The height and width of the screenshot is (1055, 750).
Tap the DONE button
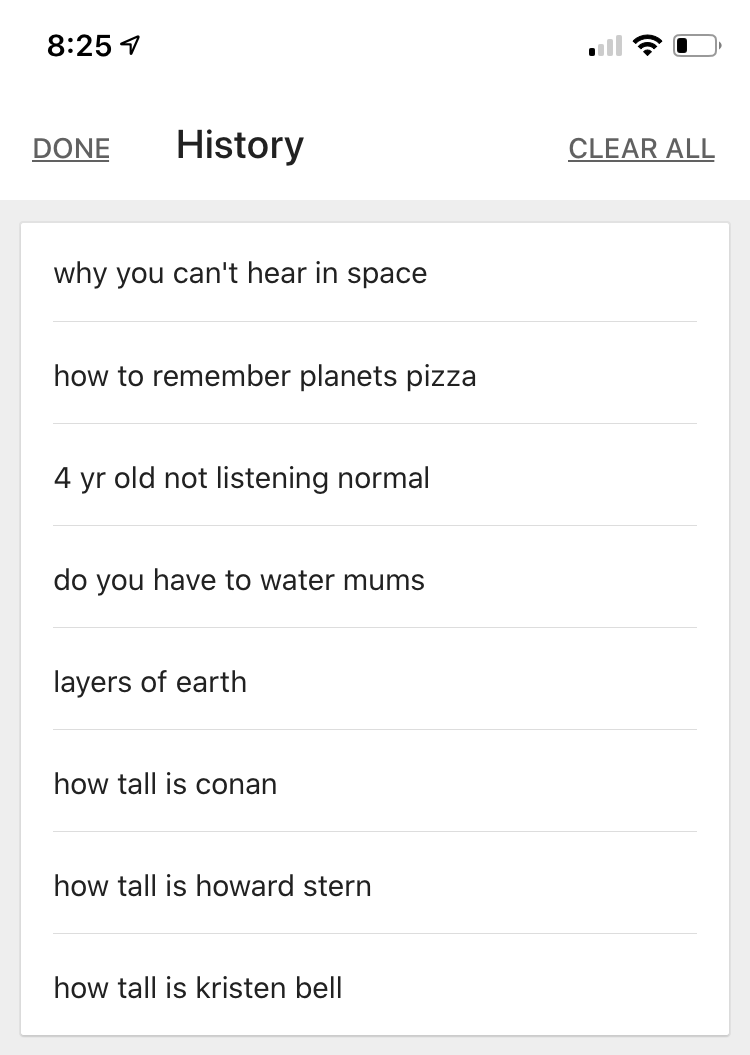[71, 149]
